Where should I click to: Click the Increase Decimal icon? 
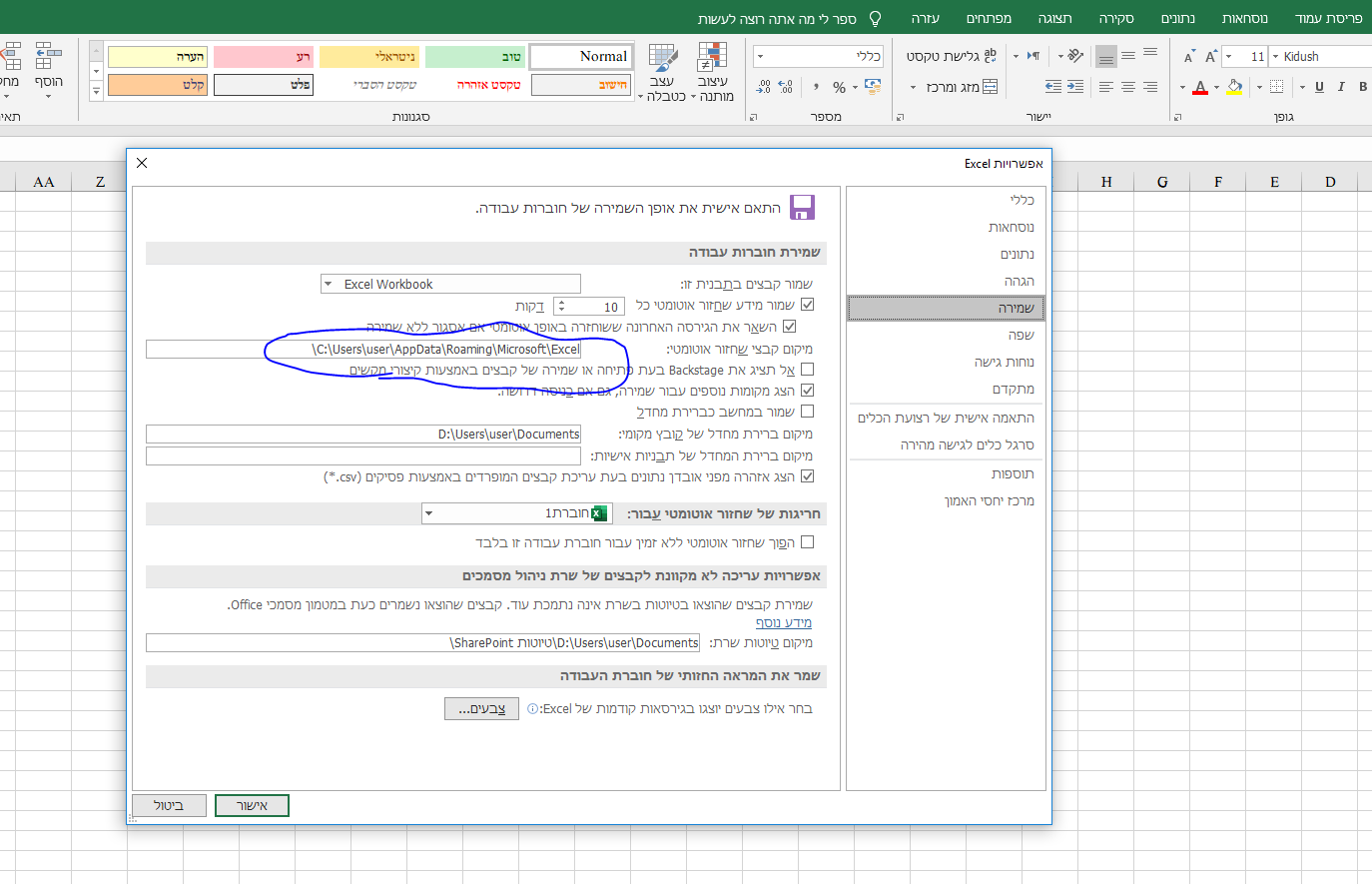click(785, 87)
